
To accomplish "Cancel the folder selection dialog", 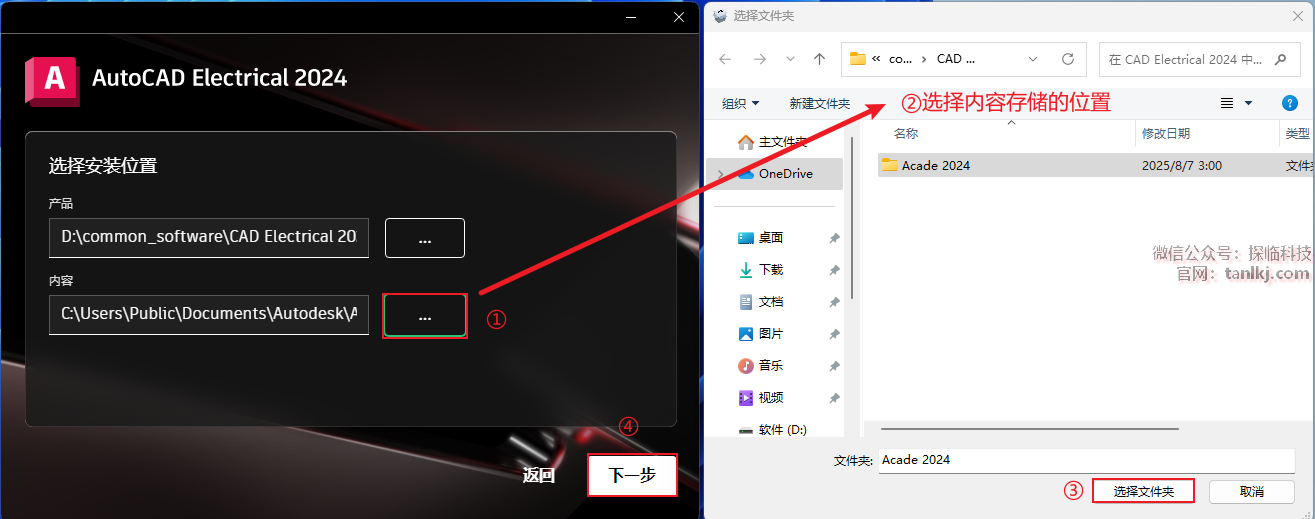I will tap(1252, 491).
